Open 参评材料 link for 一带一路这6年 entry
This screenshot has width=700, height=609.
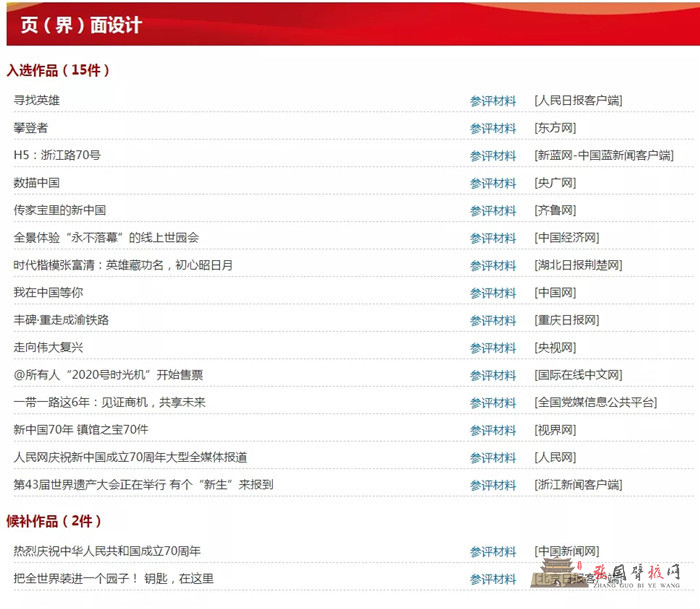click(x=493, y=403)
